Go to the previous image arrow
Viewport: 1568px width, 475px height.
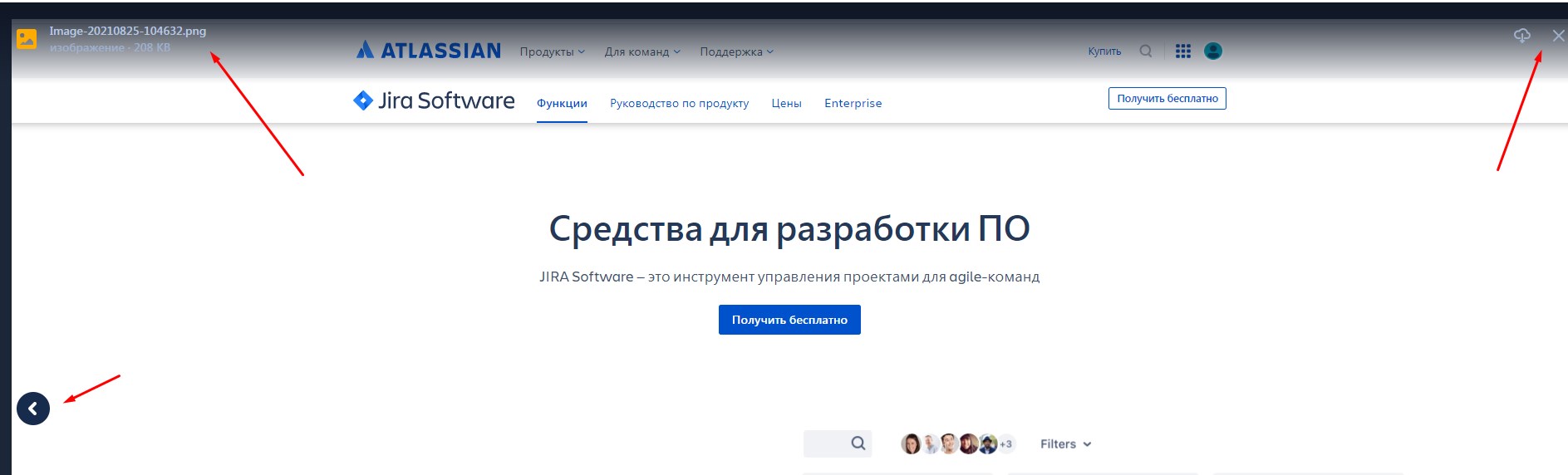tap(33, 409)
